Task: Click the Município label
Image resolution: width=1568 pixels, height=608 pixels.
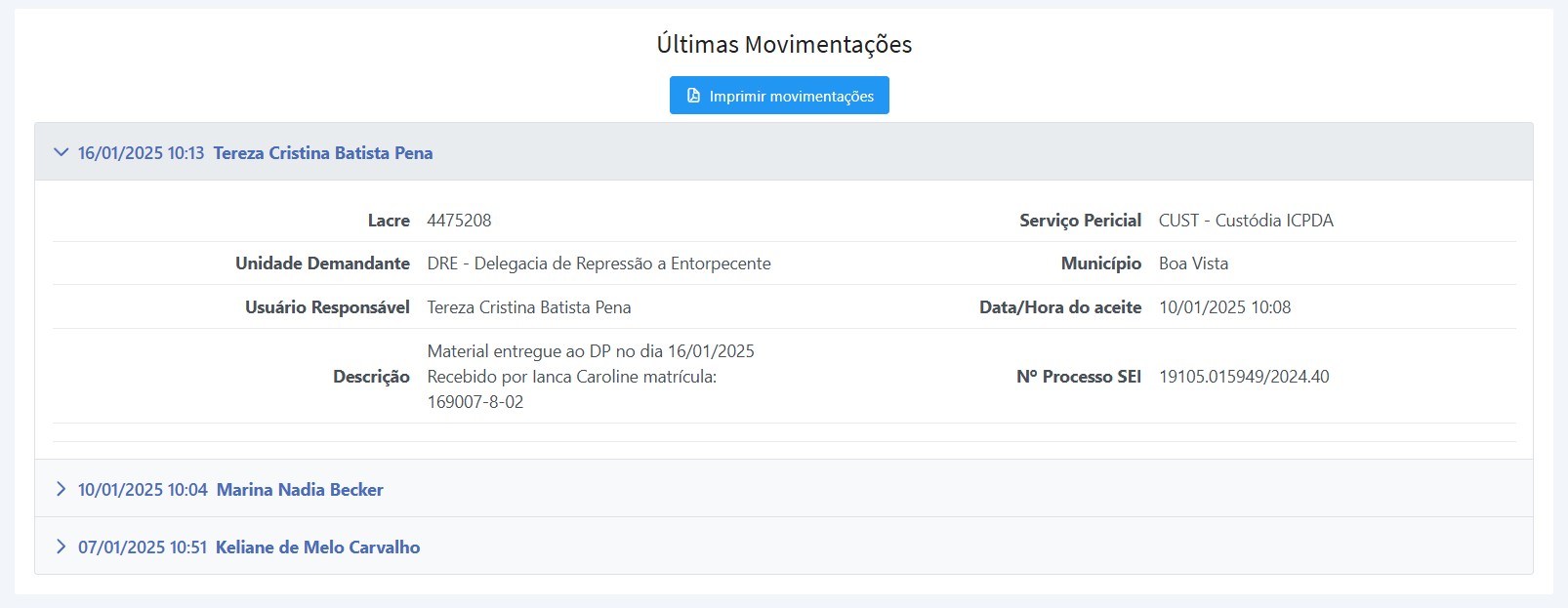Action: [1101, 263]
